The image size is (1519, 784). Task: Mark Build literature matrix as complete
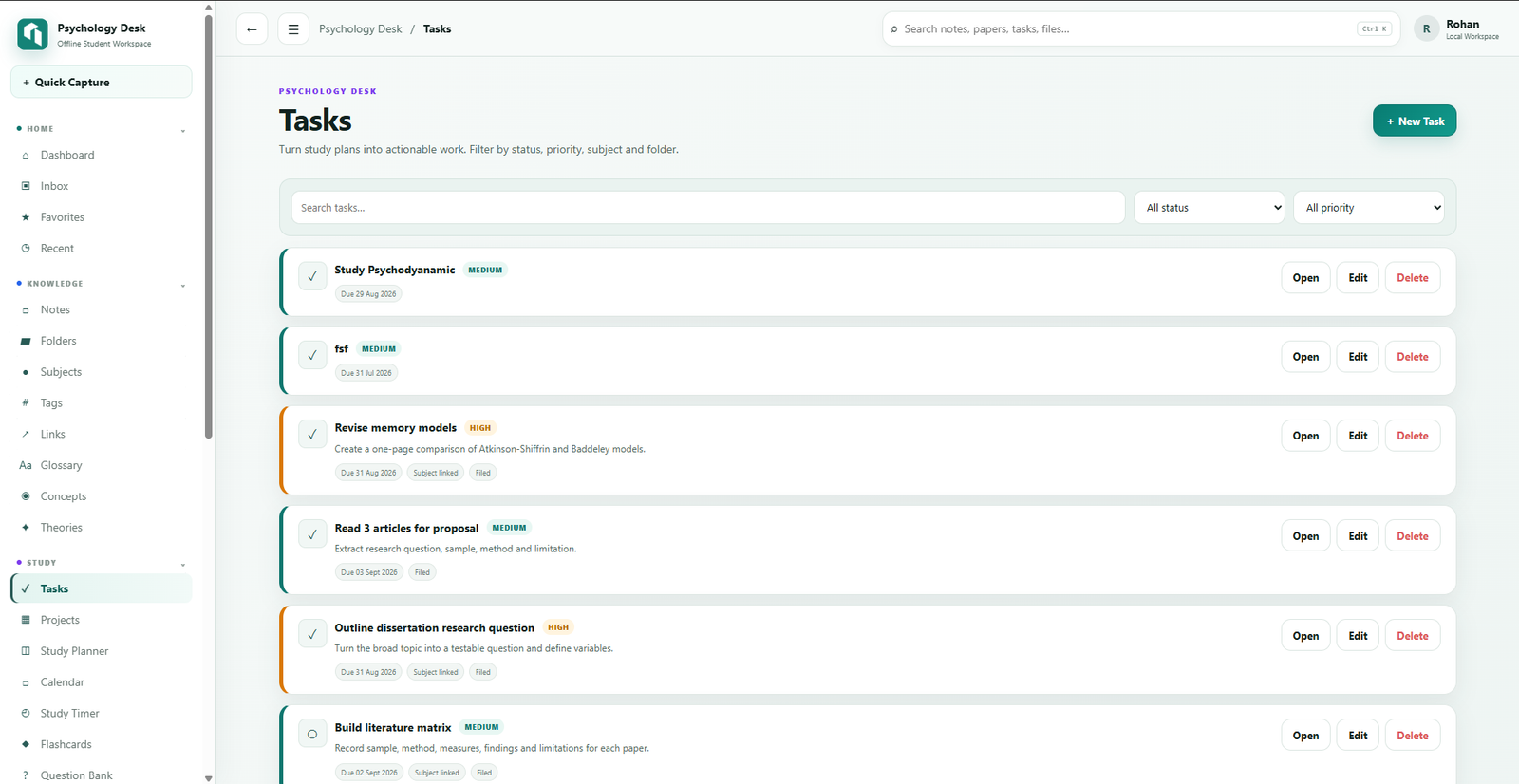point(312,734)
